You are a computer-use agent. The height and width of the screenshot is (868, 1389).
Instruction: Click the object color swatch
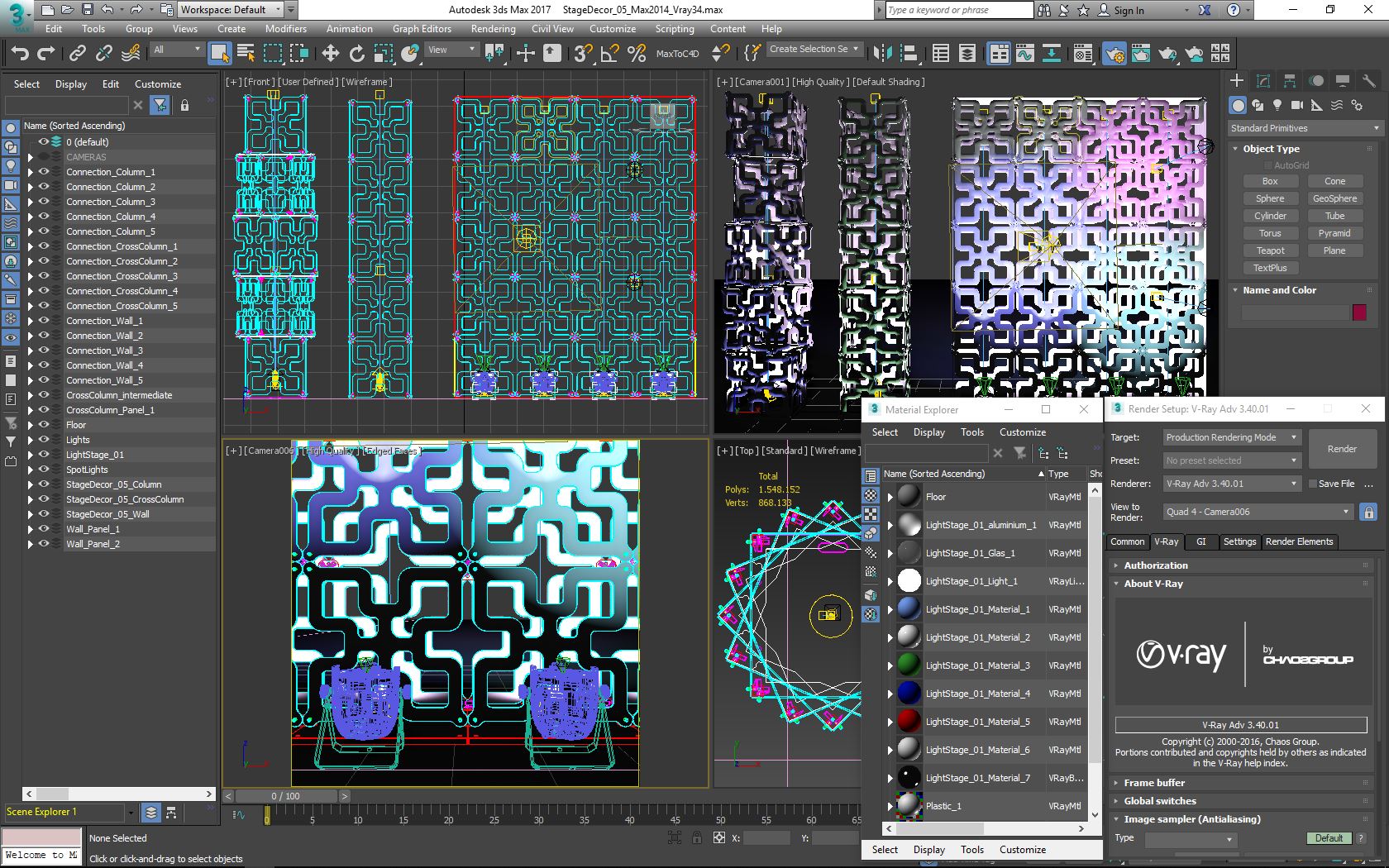1359,312
